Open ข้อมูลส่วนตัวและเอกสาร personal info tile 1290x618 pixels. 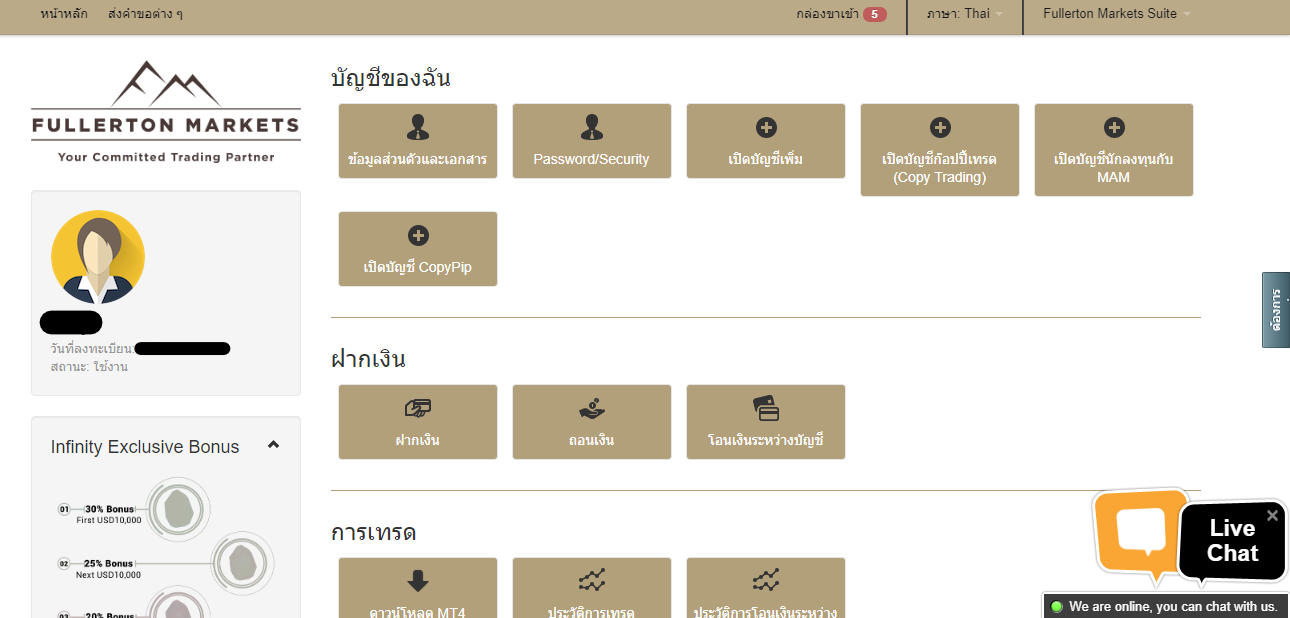click(x=418, y=141)
